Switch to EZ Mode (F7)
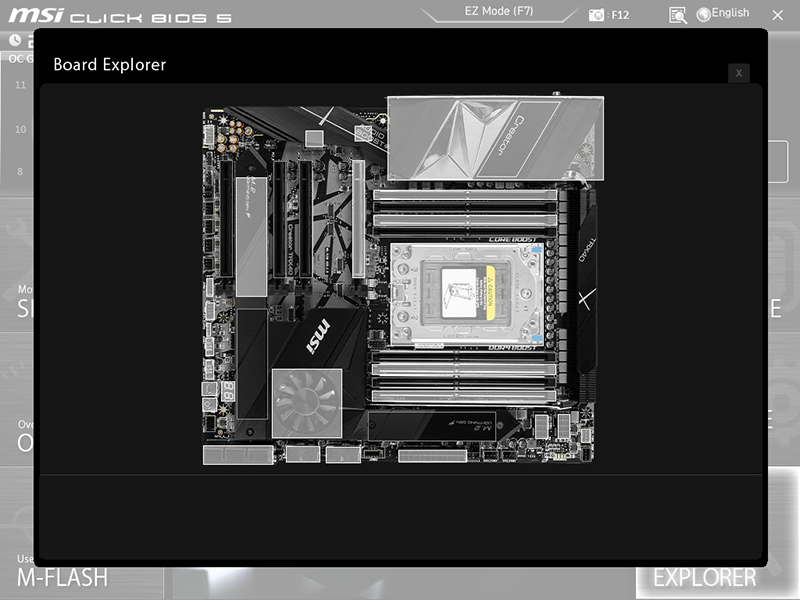The width and height of the screenshot is (800, 600). point(498,11)
